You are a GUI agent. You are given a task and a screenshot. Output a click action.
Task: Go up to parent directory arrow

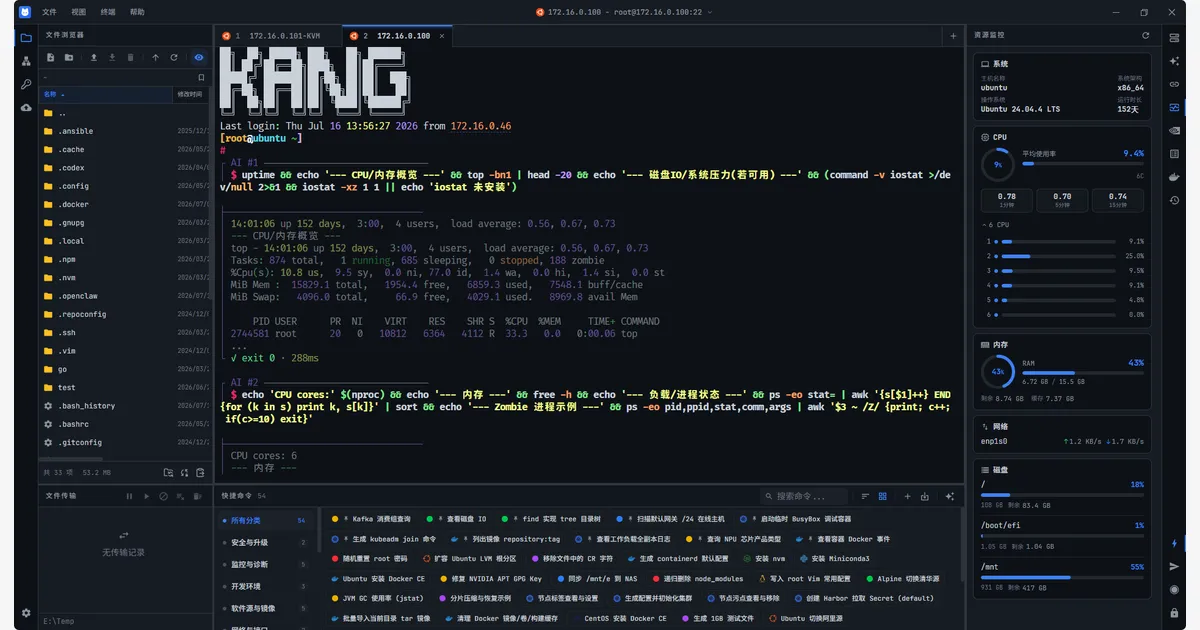coord(156,58)
